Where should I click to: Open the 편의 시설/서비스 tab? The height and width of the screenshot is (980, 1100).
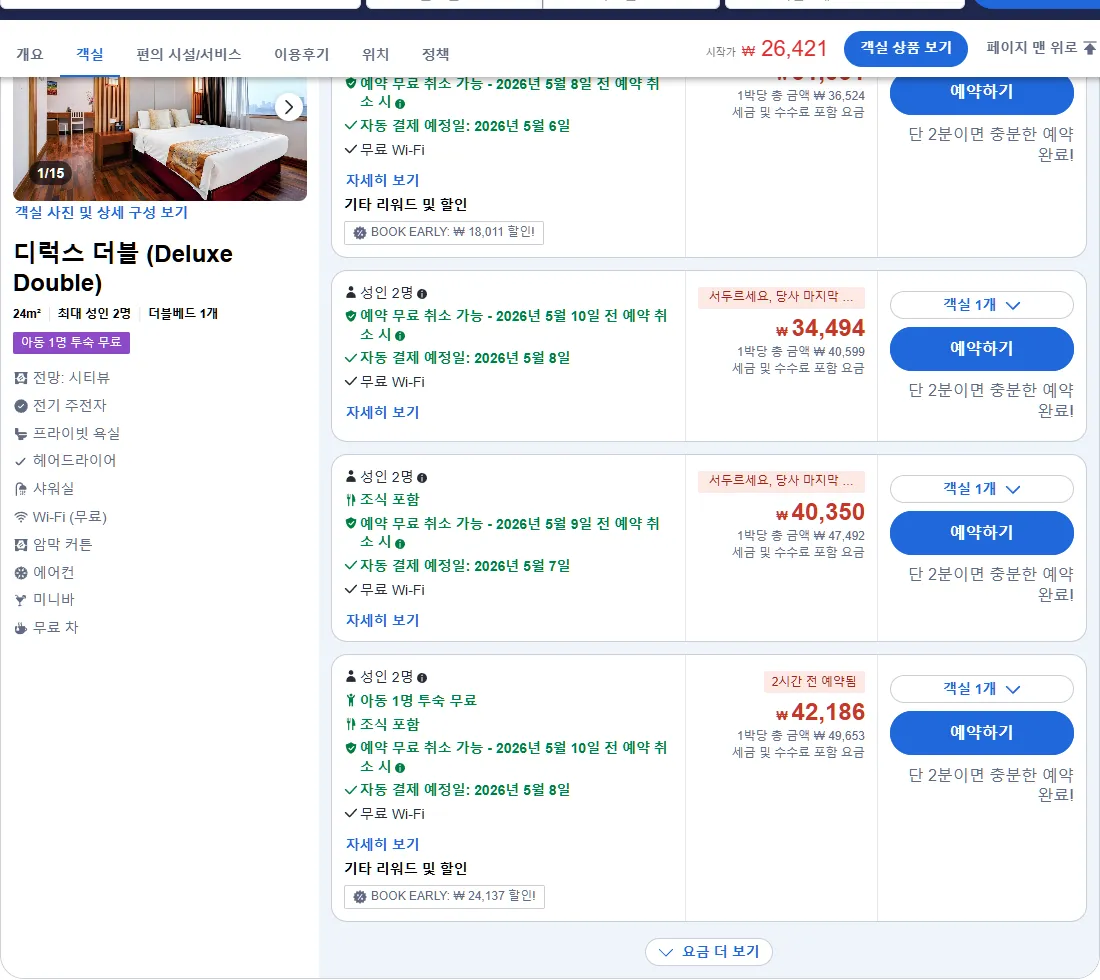tap(189, 54)
